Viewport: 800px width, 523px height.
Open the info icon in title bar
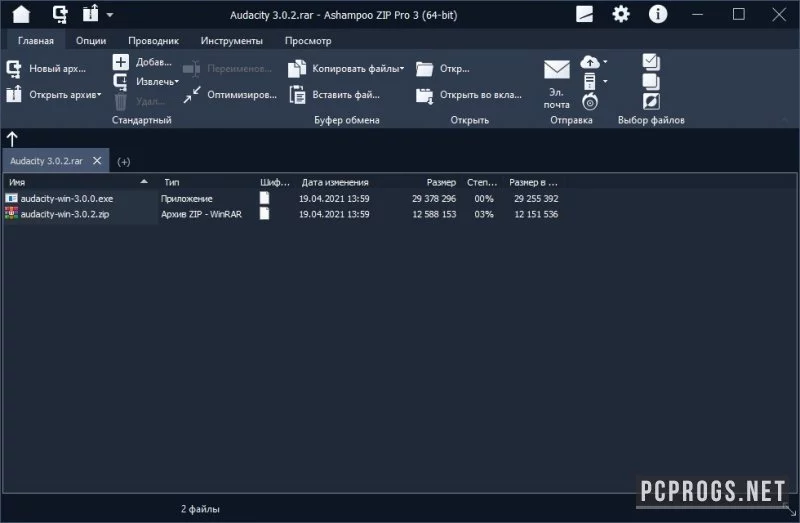[658, 14]
